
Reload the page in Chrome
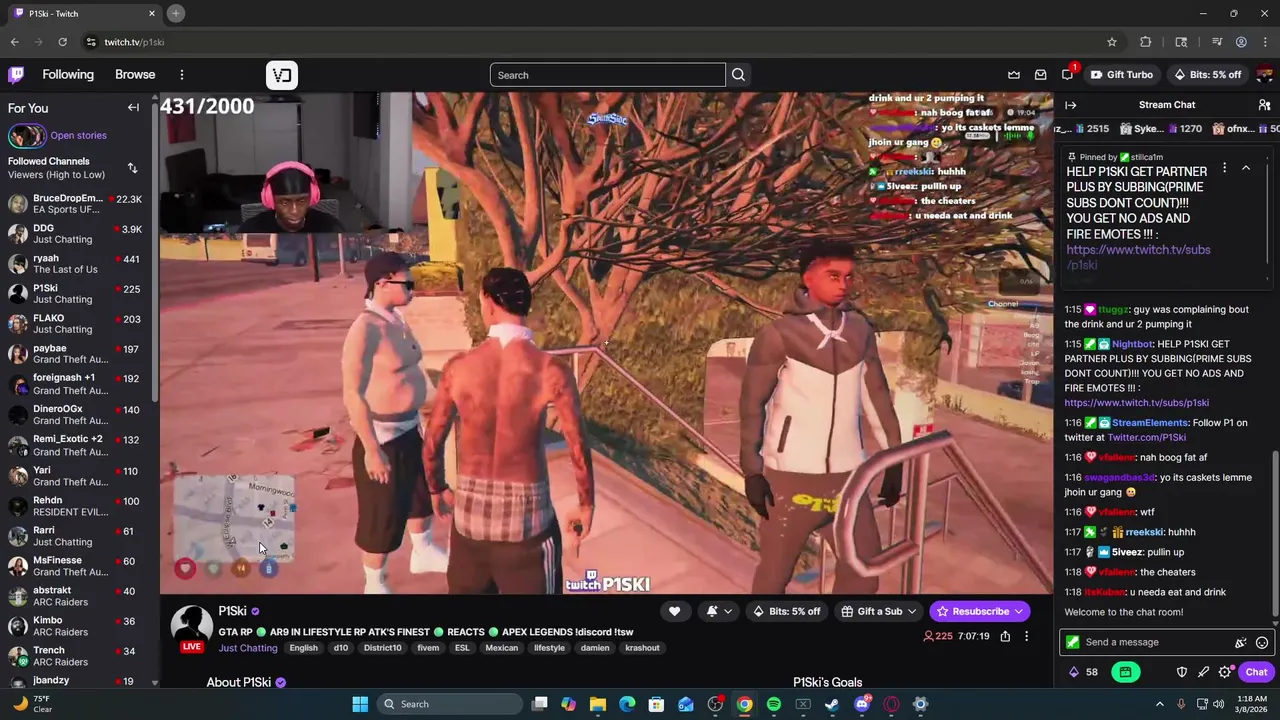pyautogui.click(x=62, y=42)
